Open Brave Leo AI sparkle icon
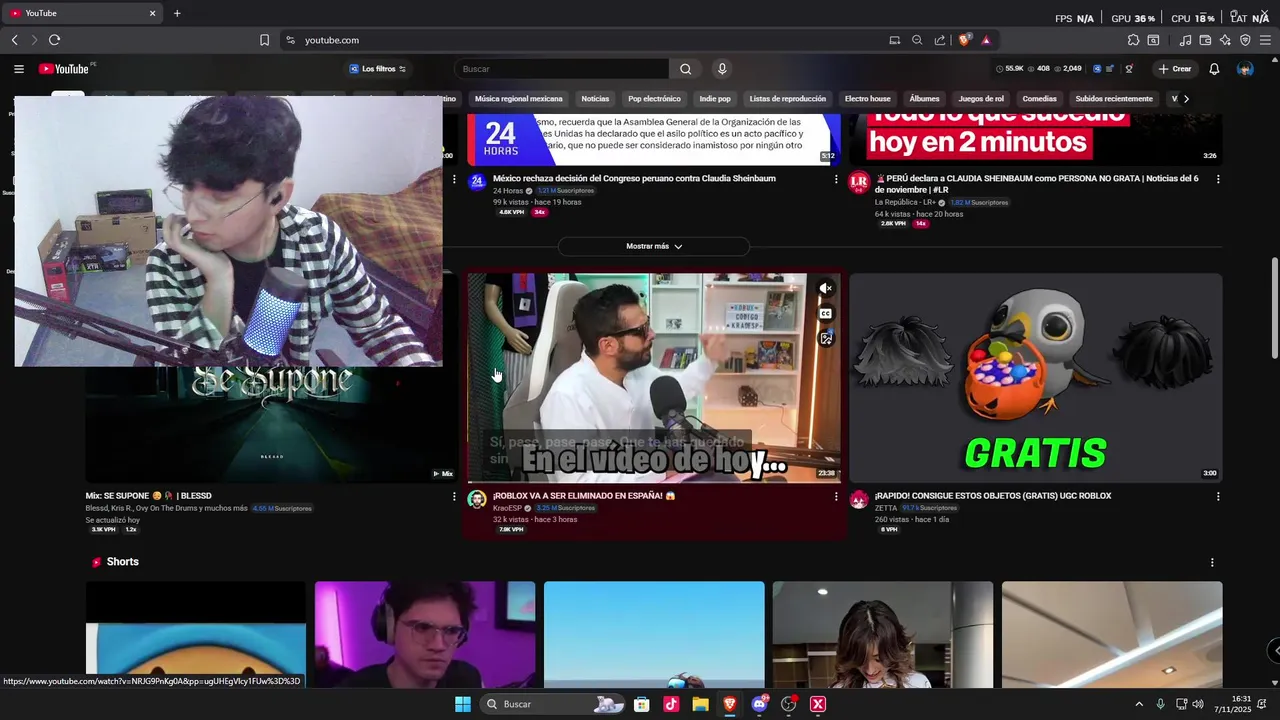Screen dimensions: 1280x720 point(1225,40)
